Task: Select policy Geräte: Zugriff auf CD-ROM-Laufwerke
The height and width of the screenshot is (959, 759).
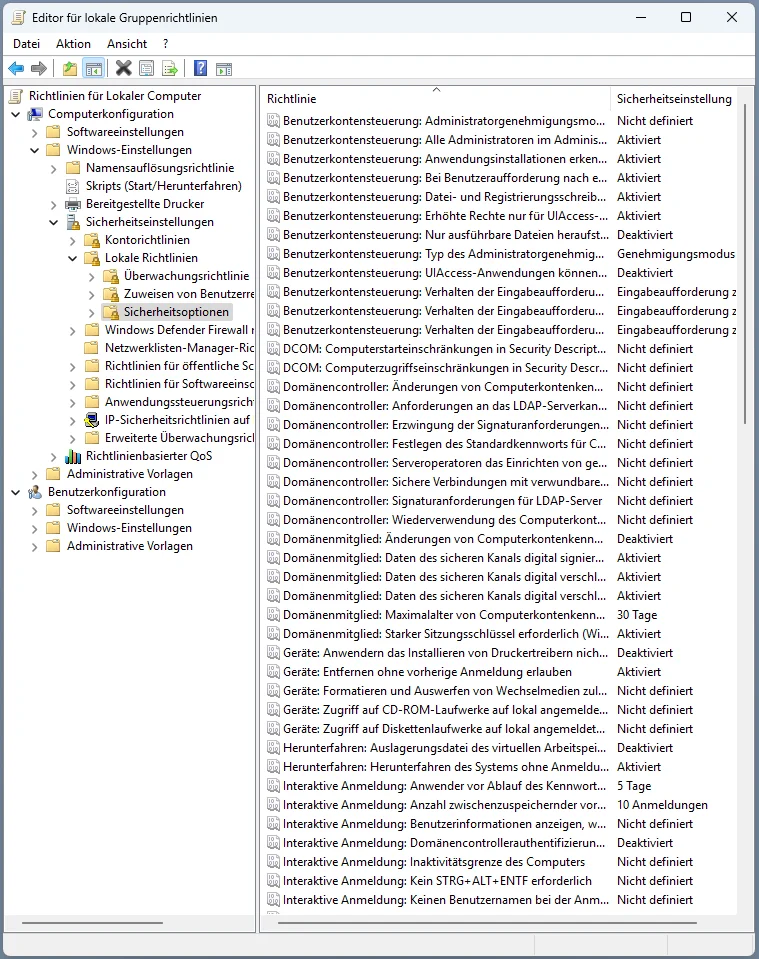Action: [x=445, y=710]
